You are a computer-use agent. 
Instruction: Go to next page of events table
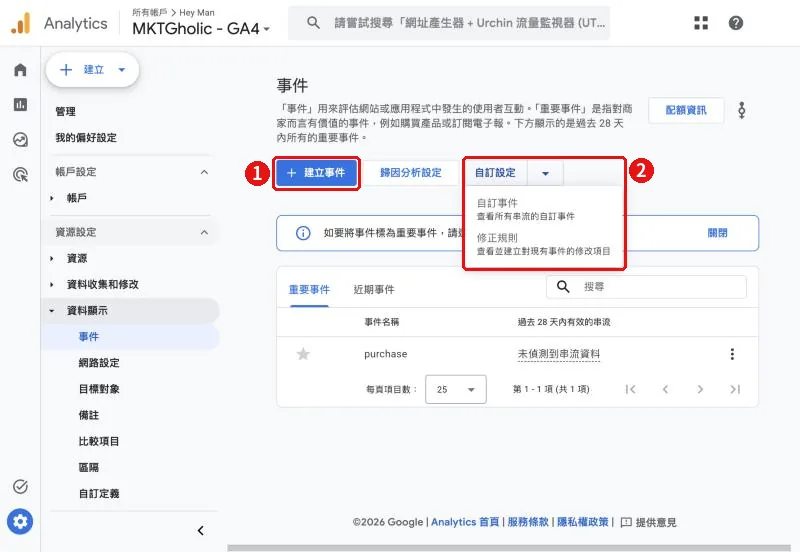(700, 389)
